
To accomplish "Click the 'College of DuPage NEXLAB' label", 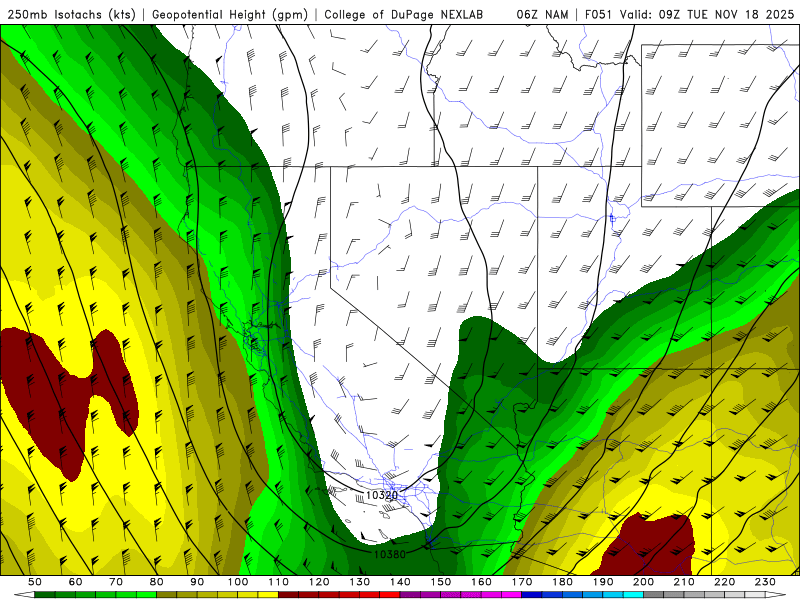I will click(x=404, y=15).
